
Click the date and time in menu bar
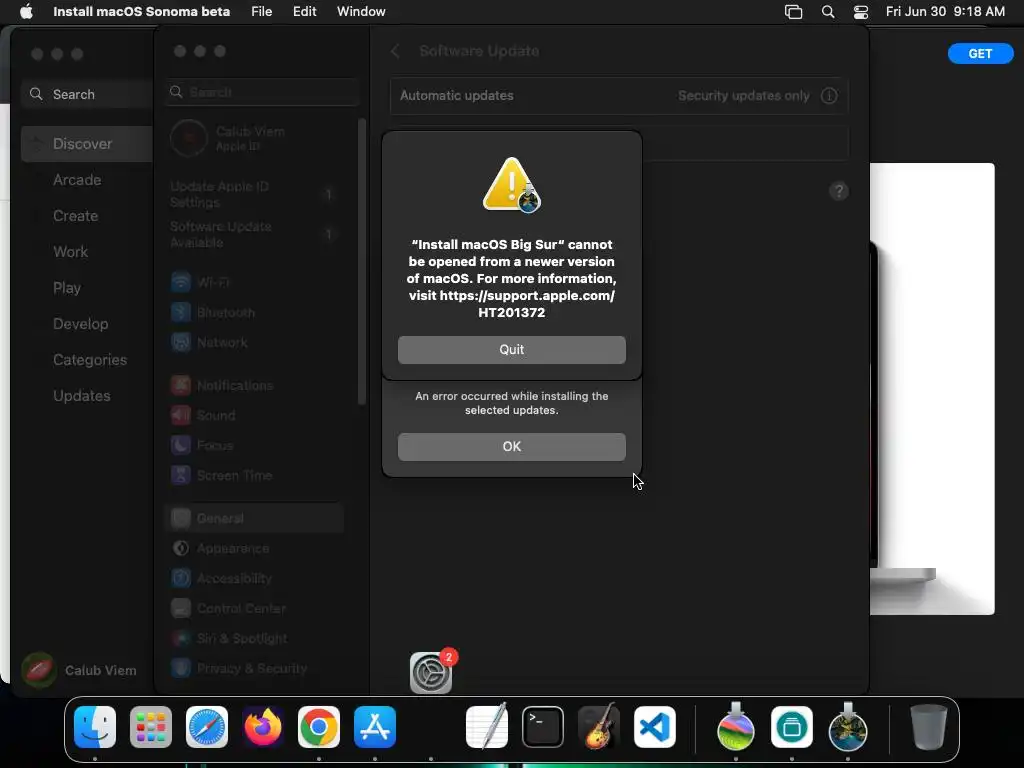pos(945,11)
